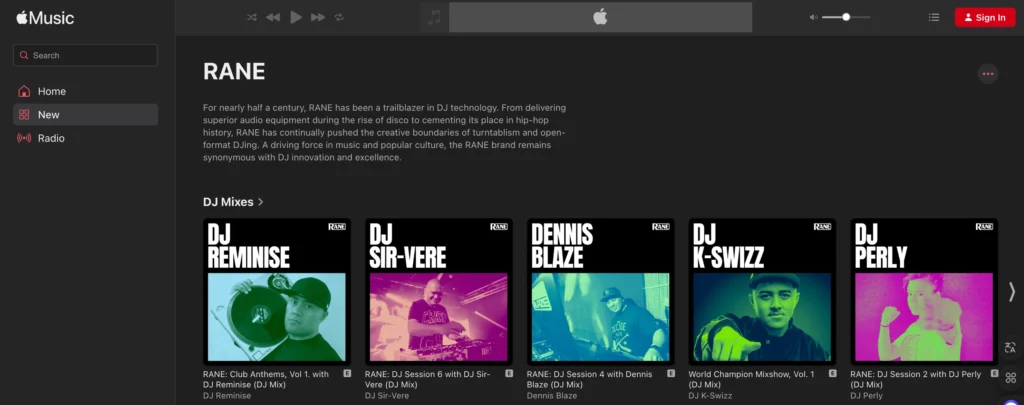The height and width of the screenshot is (405, 1024).
Task: Click explicit badge on Club Anthems mix
Action: pos(347,374)
